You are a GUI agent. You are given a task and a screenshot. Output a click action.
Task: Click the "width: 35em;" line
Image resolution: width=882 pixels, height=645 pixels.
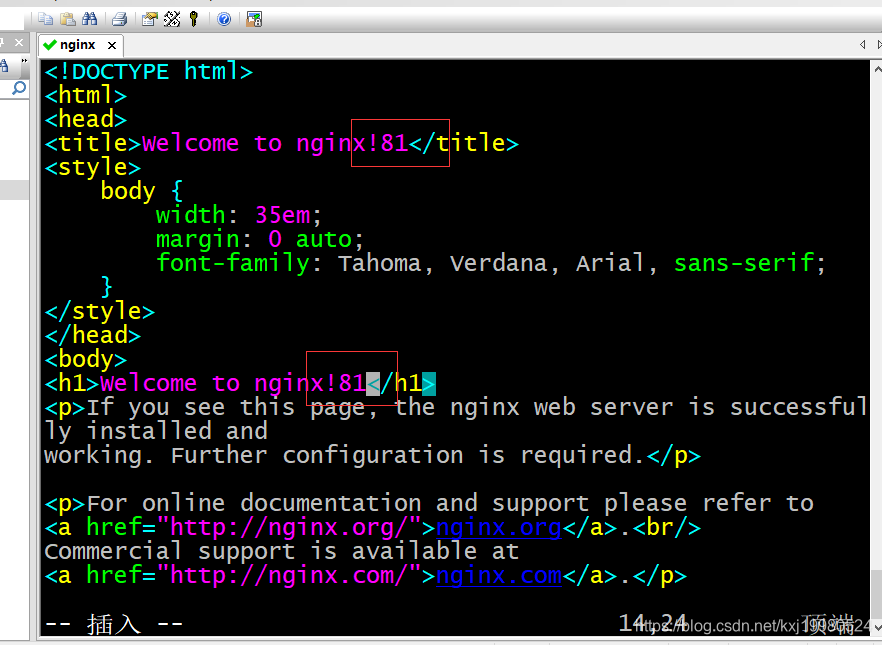click(x=239, y=215)
